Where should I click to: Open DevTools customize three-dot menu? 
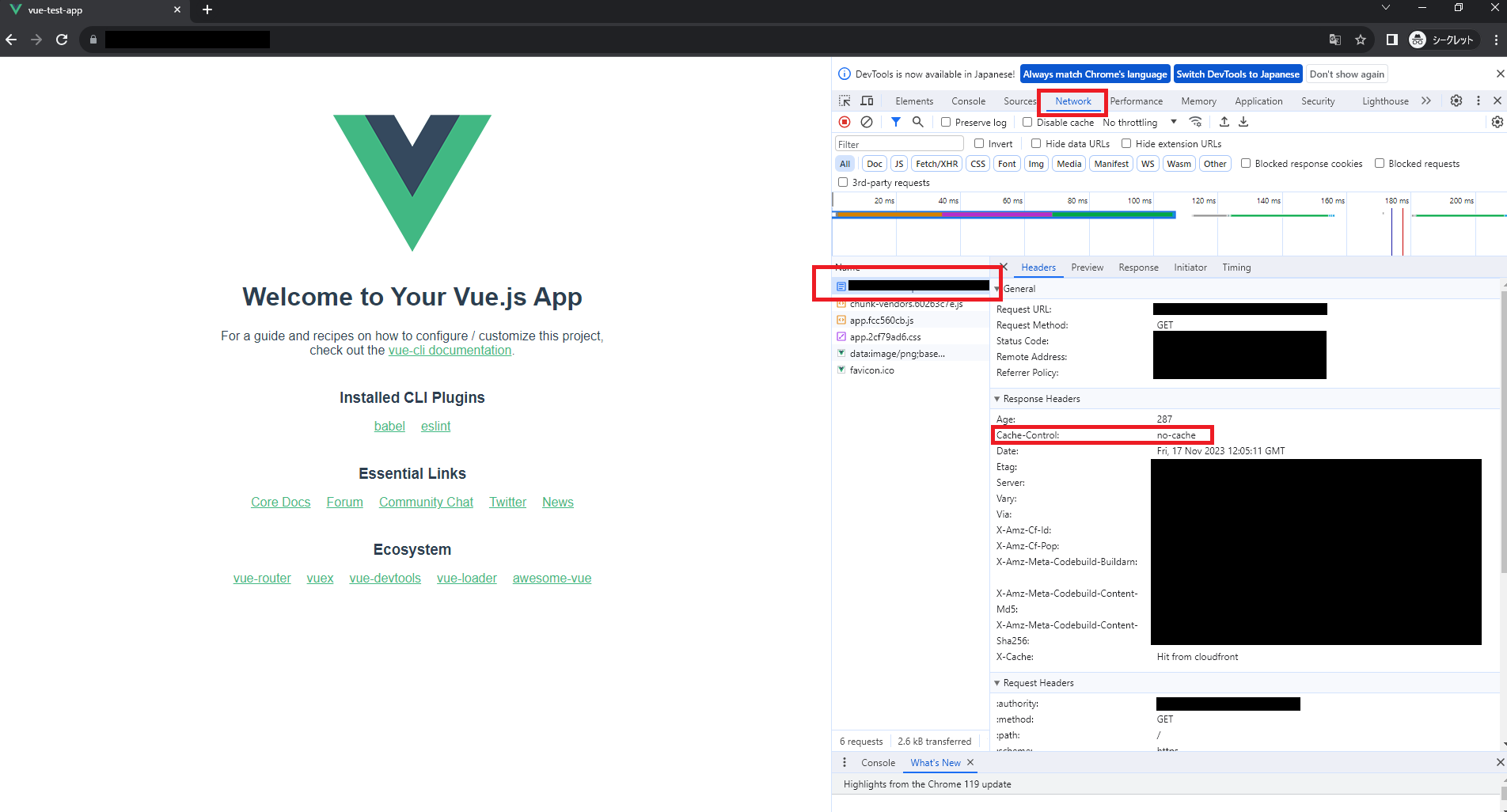[1478, 101]
